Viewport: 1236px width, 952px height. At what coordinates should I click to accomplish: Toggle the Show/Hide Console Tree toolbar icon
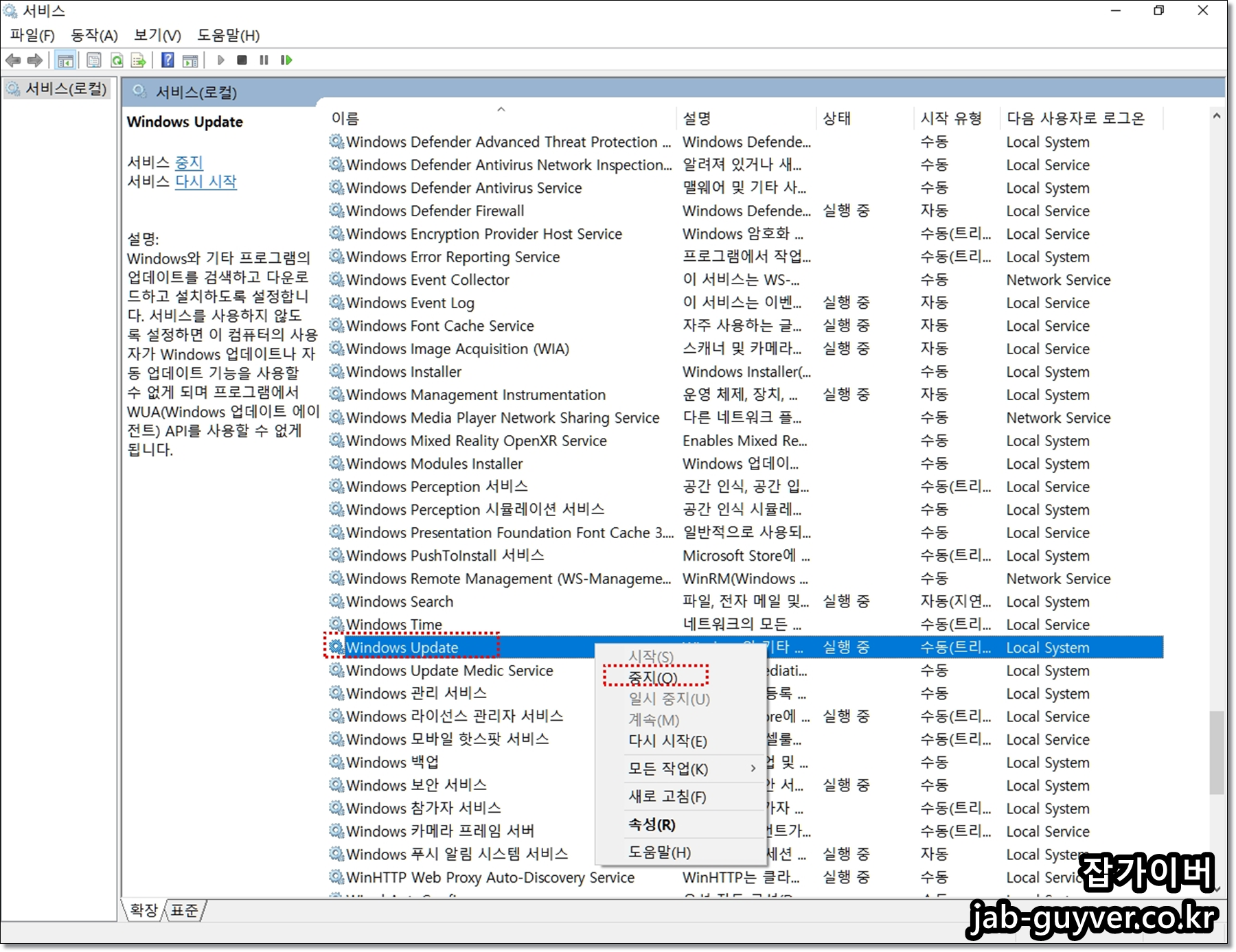(x=66, y=60)
